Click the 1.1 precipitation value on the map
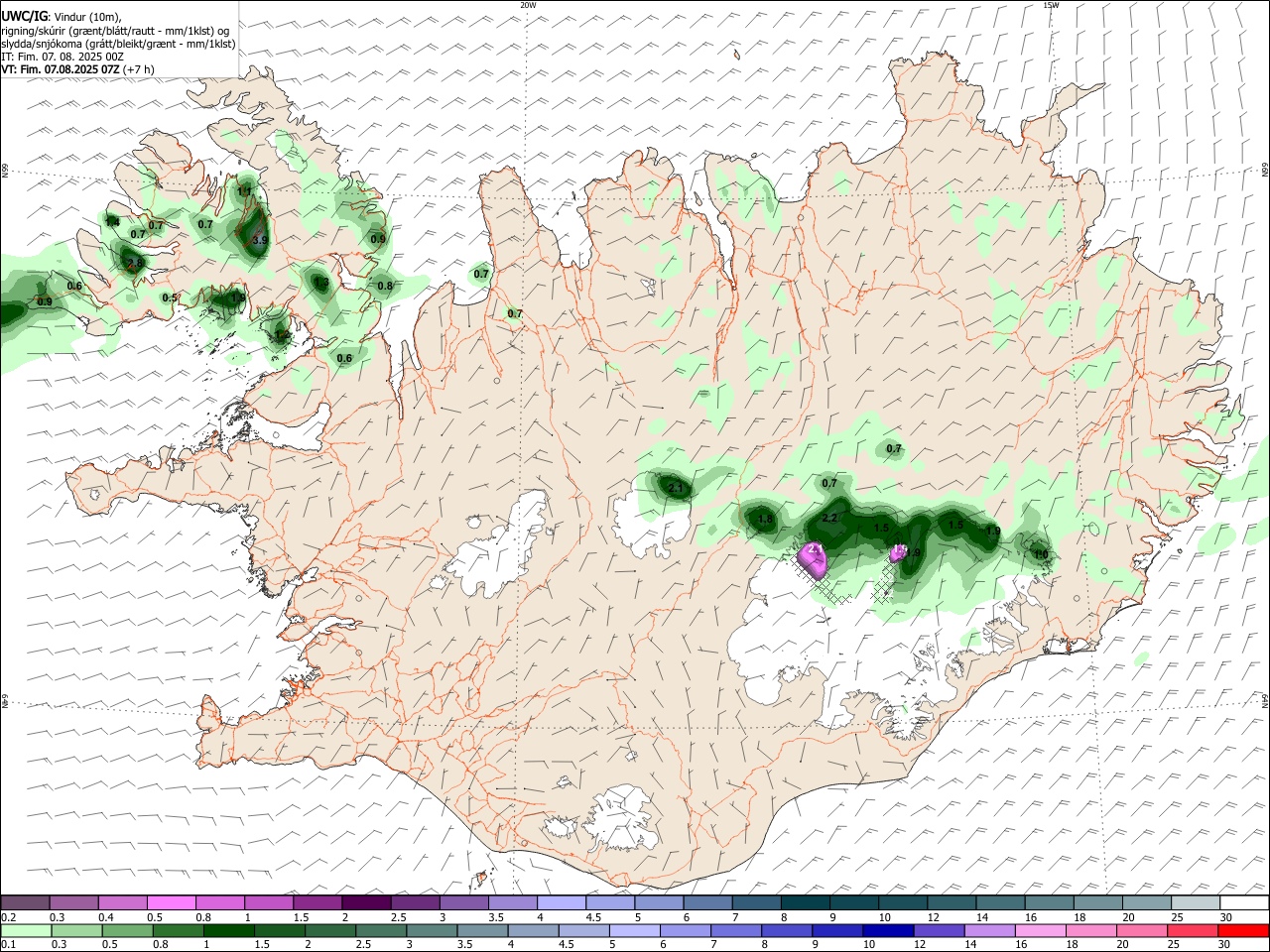This screenshot has height=952, width=1270. click(x=244, y=191)
